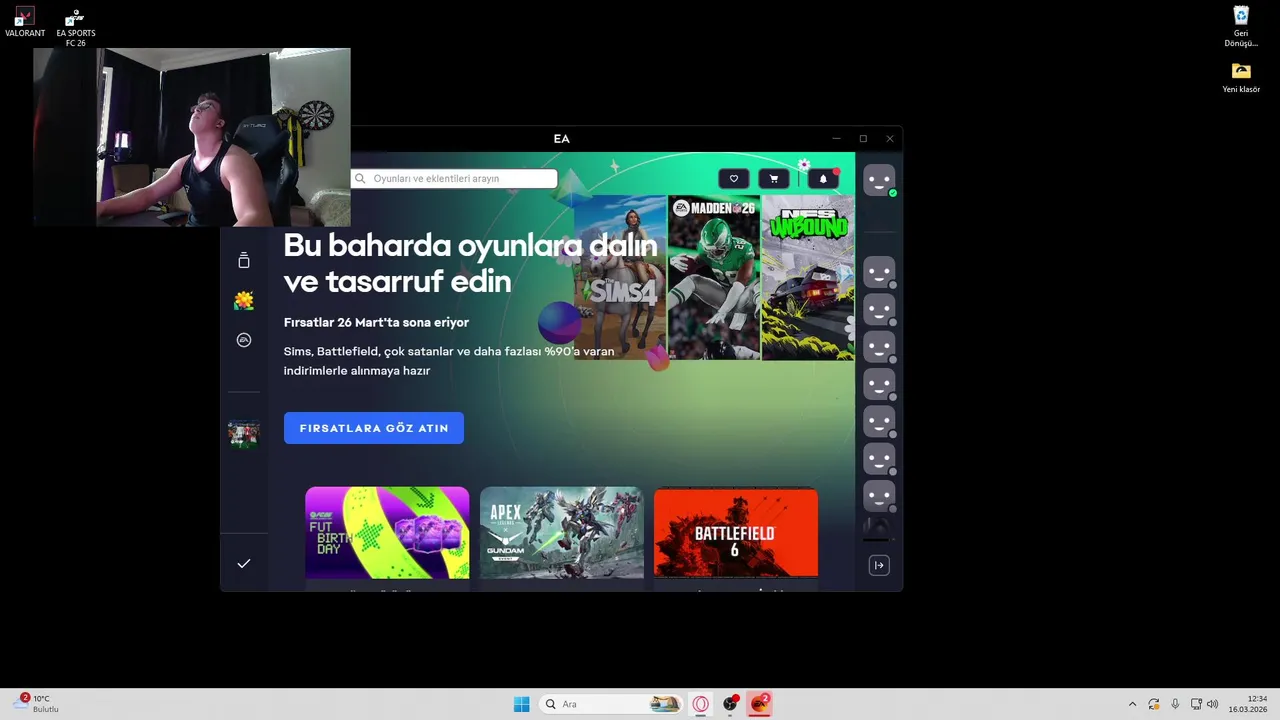Click the sync update tray icon
Image resolution: width=1280 pixels, height=720 pixels.
pos(1153,704)
